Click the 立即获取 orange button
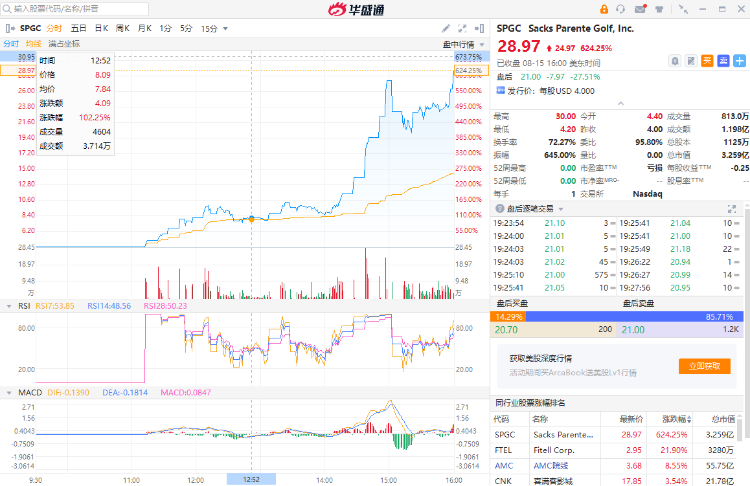The width and height of the screenshot is (750, 486). click(705, 366)
